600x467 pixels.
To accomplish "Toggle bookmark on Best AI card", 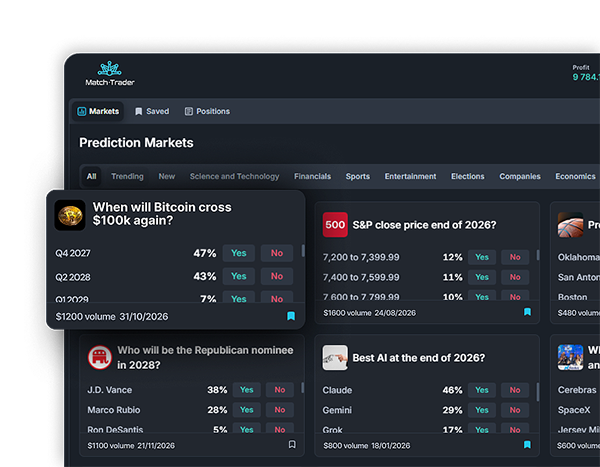I will pyautogui.click(x=527, y=444).
